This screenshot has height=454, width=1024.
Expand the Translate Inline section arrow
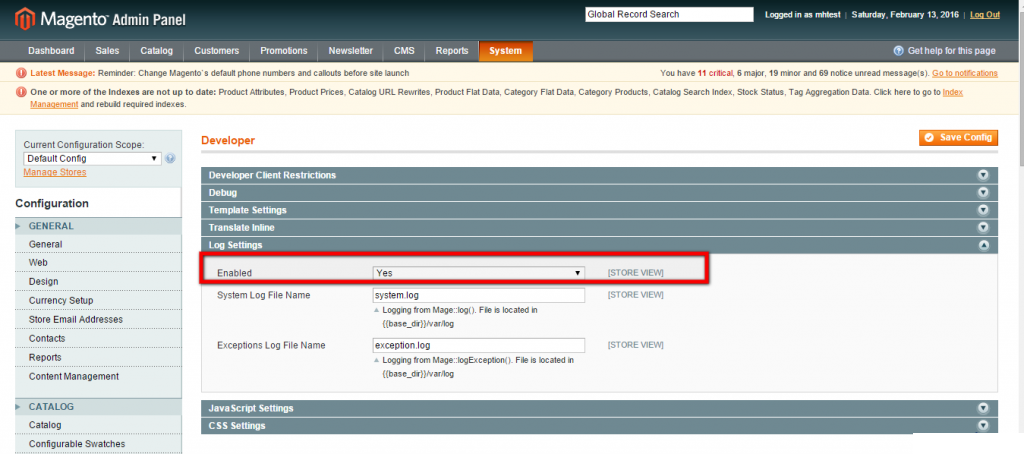984,228
